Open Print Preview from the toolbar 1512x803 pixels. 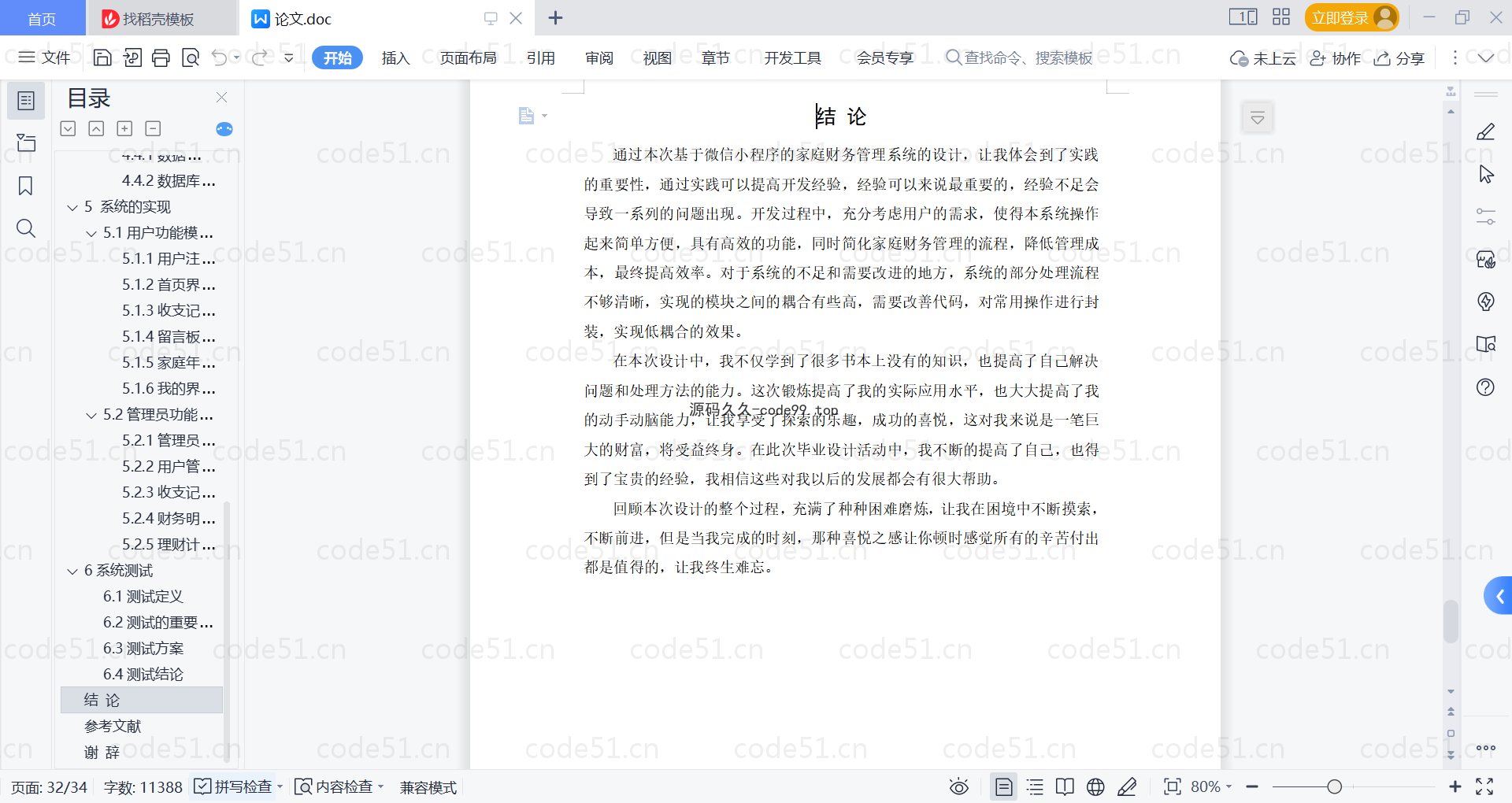[x=190, y=57]
